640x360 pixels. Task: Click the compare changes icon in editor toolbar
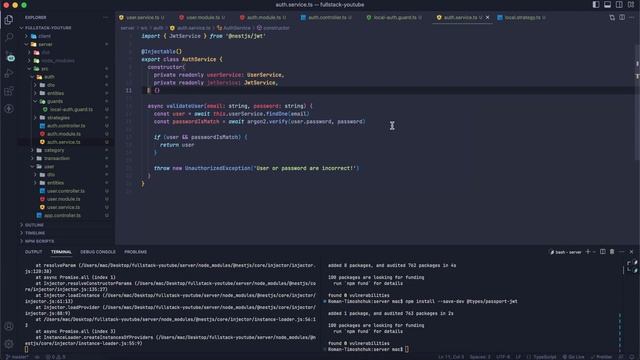612,18
